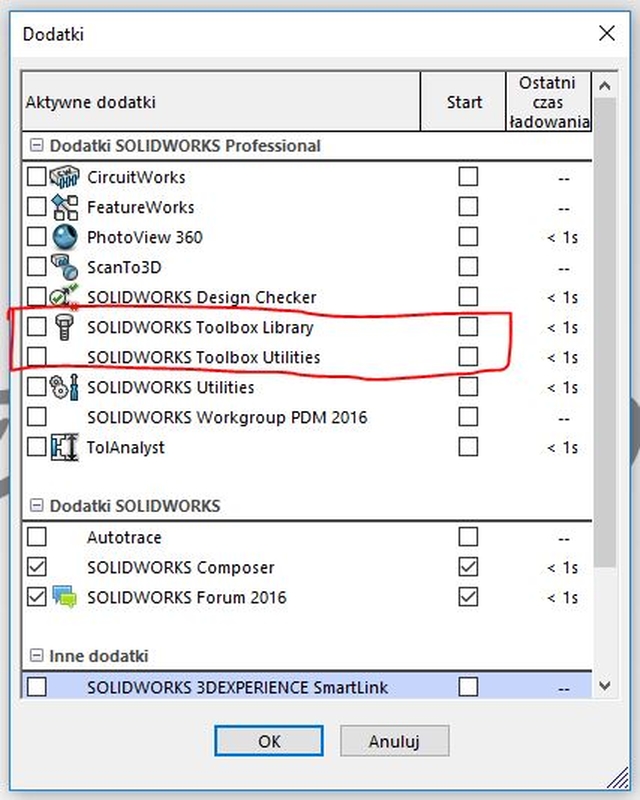
Task: Enable the FeatureWorks active add-in checkbox
Action: click(36, 207)
